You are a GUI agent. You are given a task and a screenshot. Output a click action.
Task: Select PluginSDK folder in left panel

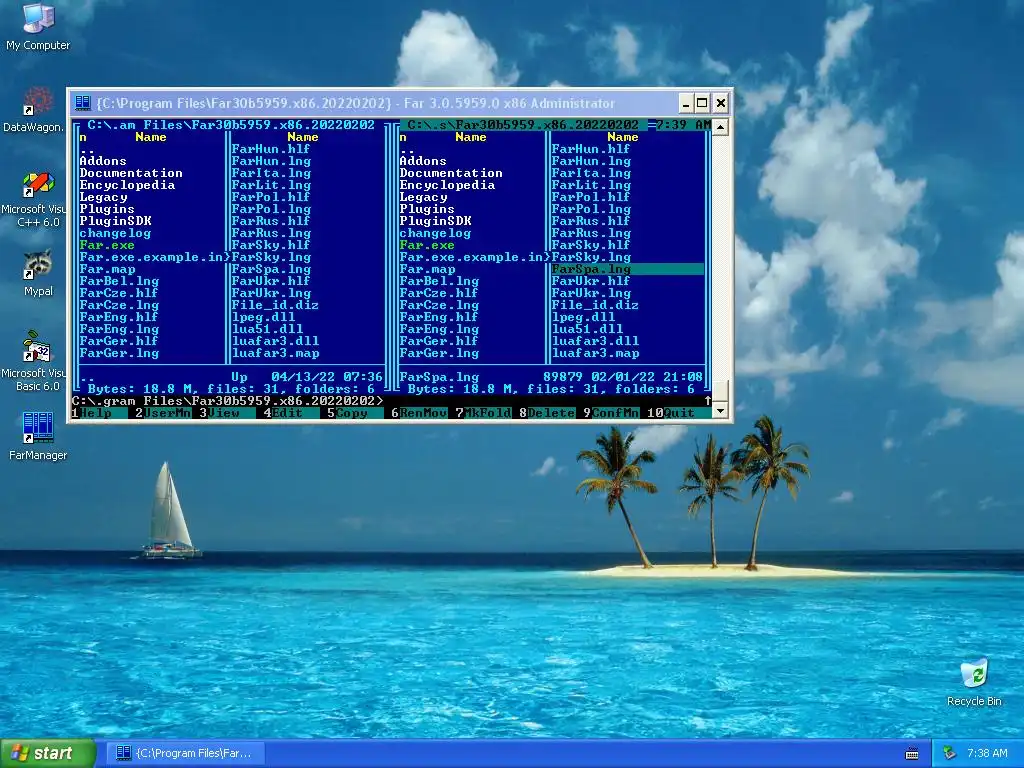coord(116,221)
